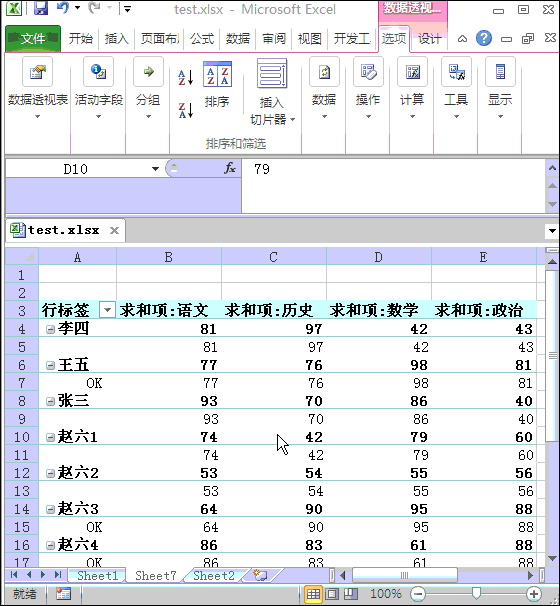Open the 工具 tools icon
Screen dimensions: 560x606
[456, 72]
